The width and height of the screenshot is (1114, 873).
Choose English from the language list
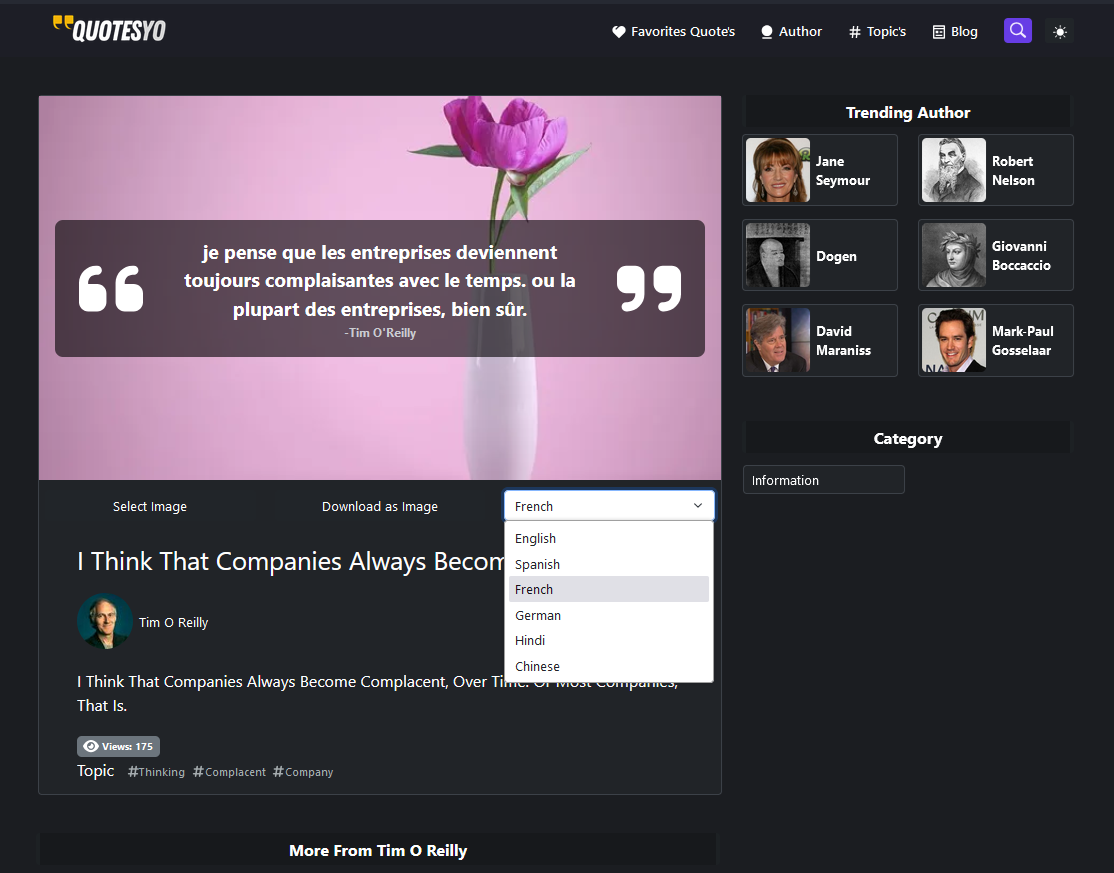[609, 538]
